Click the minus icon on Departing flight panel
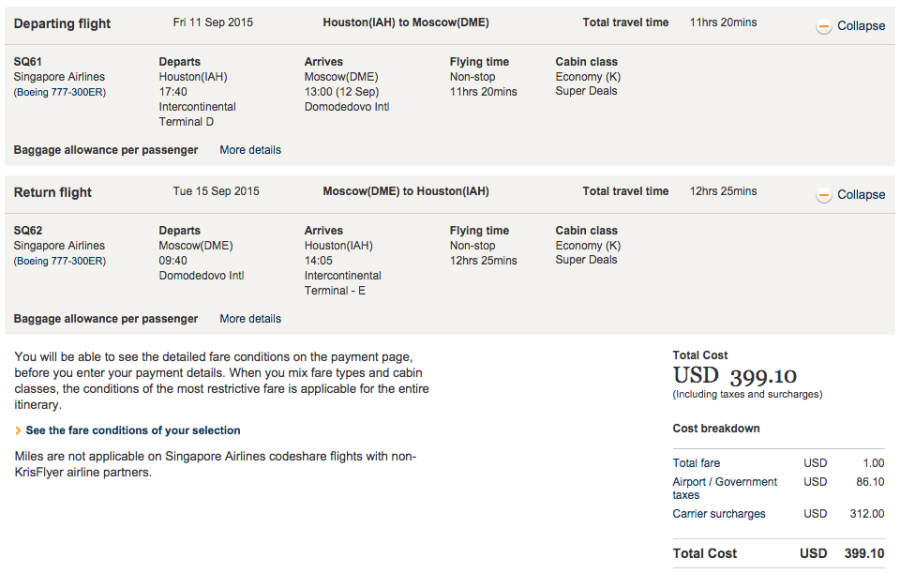 [824, 27]
